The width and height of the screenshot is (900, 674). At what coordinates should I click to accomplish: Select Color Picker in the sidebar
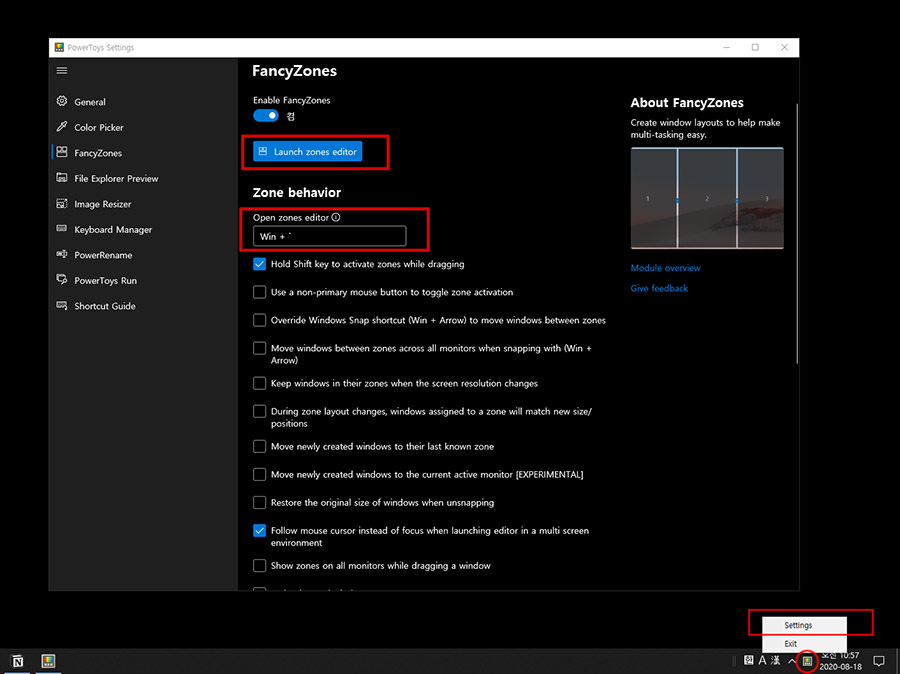(99, 127)
